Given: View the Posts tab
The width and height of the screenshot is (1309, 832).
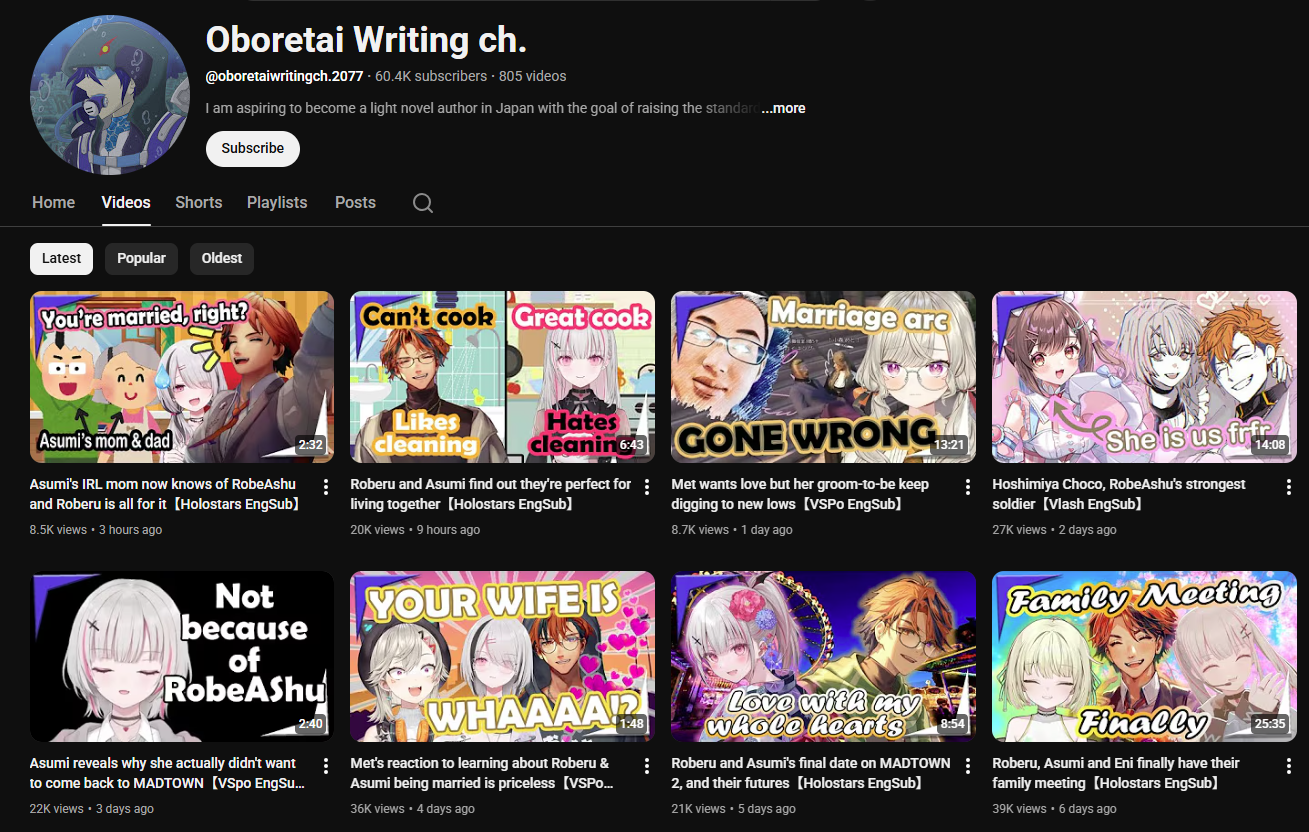Looking at the screenshot, I should pyautogui.click(x=355, y=202).
